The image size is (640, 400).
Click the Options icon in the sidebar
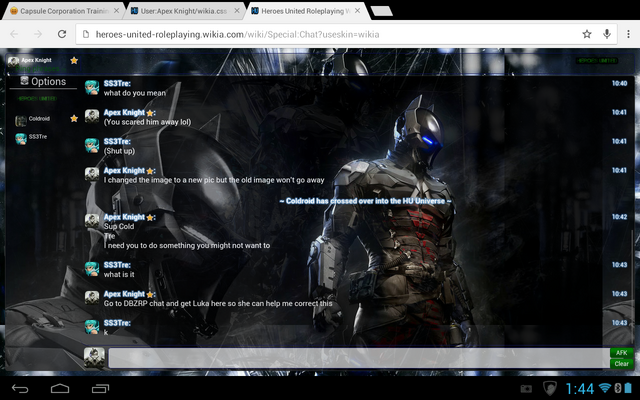[24, 80]
